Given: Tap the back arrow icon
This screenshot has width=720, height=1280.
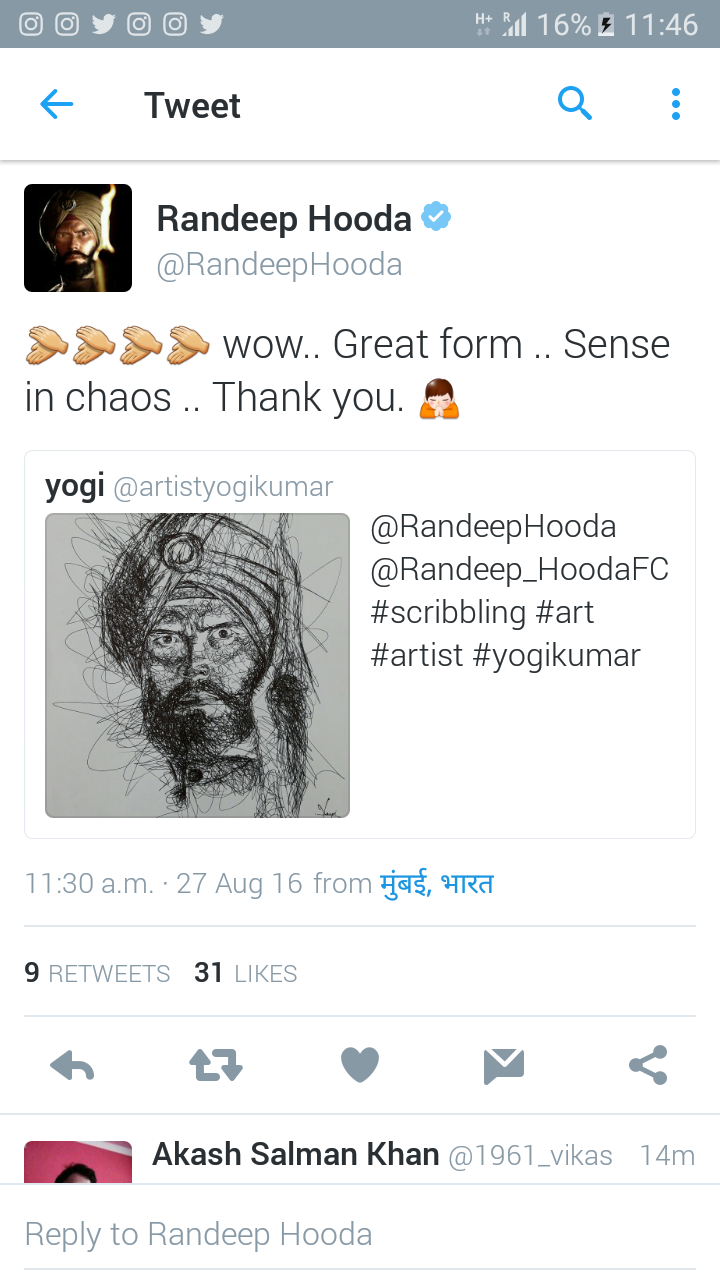Looking at the screenshot, I should [x=57, y=104].
